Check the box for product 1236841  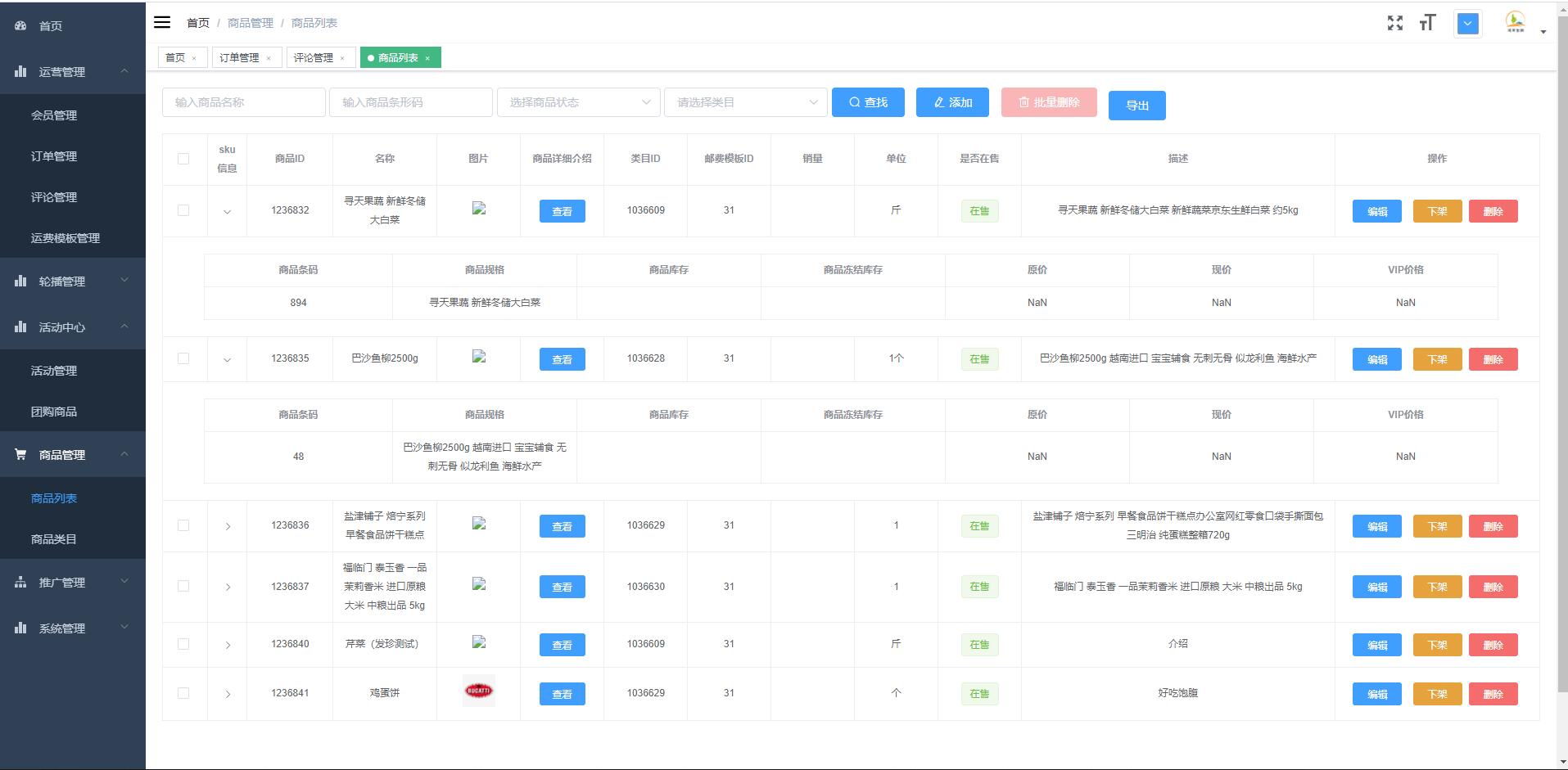183,693
